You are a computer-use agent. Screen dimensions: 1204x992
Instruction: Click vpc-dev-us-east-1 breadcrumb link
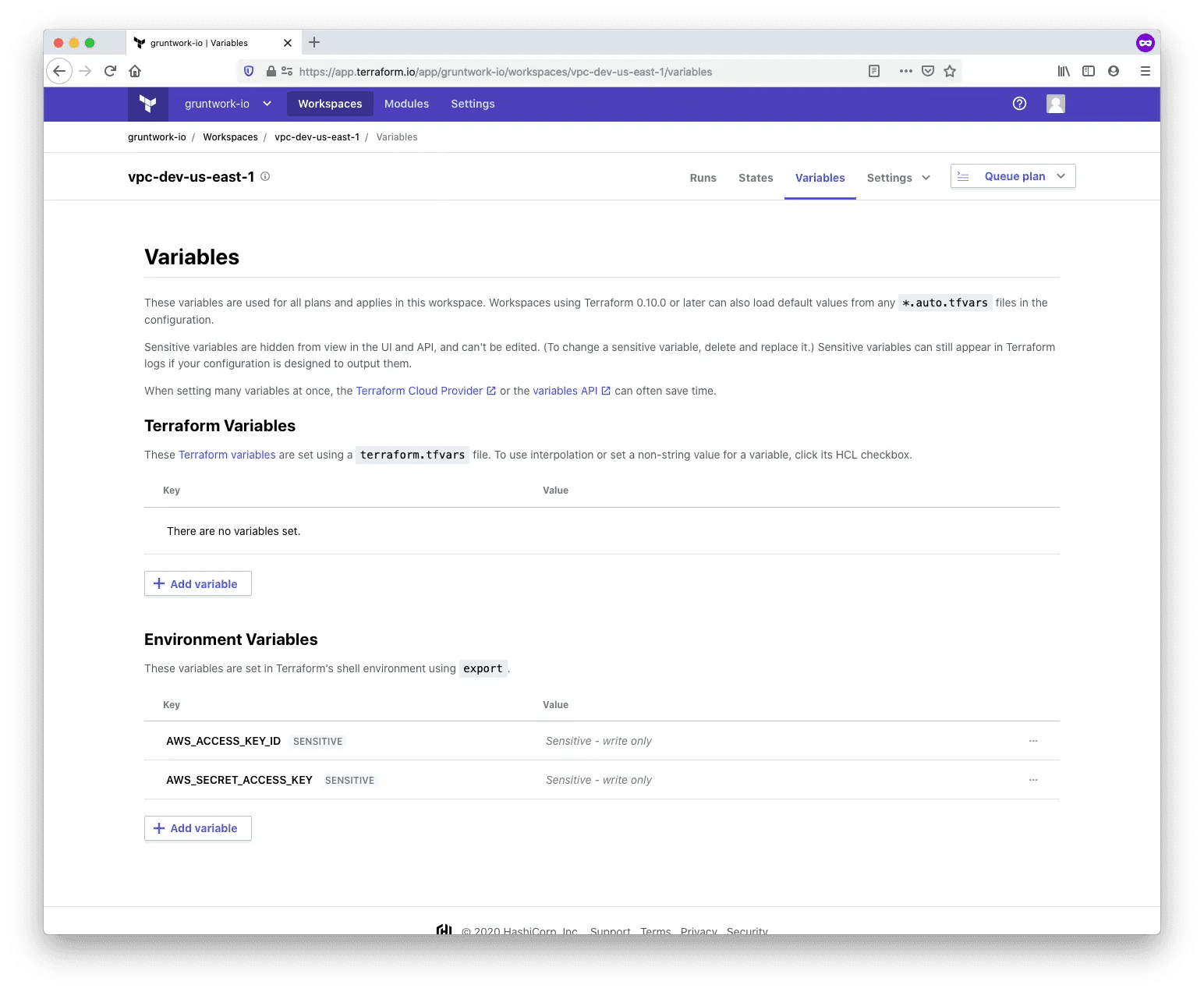click(x=317, y=137)
